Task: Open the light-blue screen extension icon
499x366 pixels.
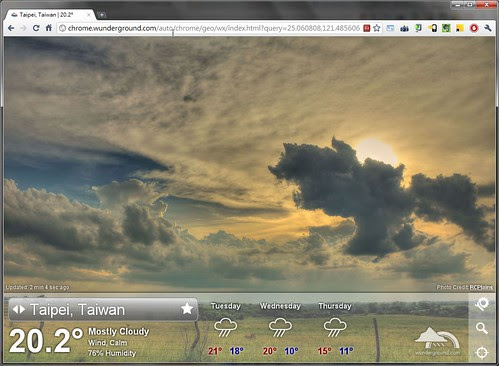Action: (x=390, y=28)
